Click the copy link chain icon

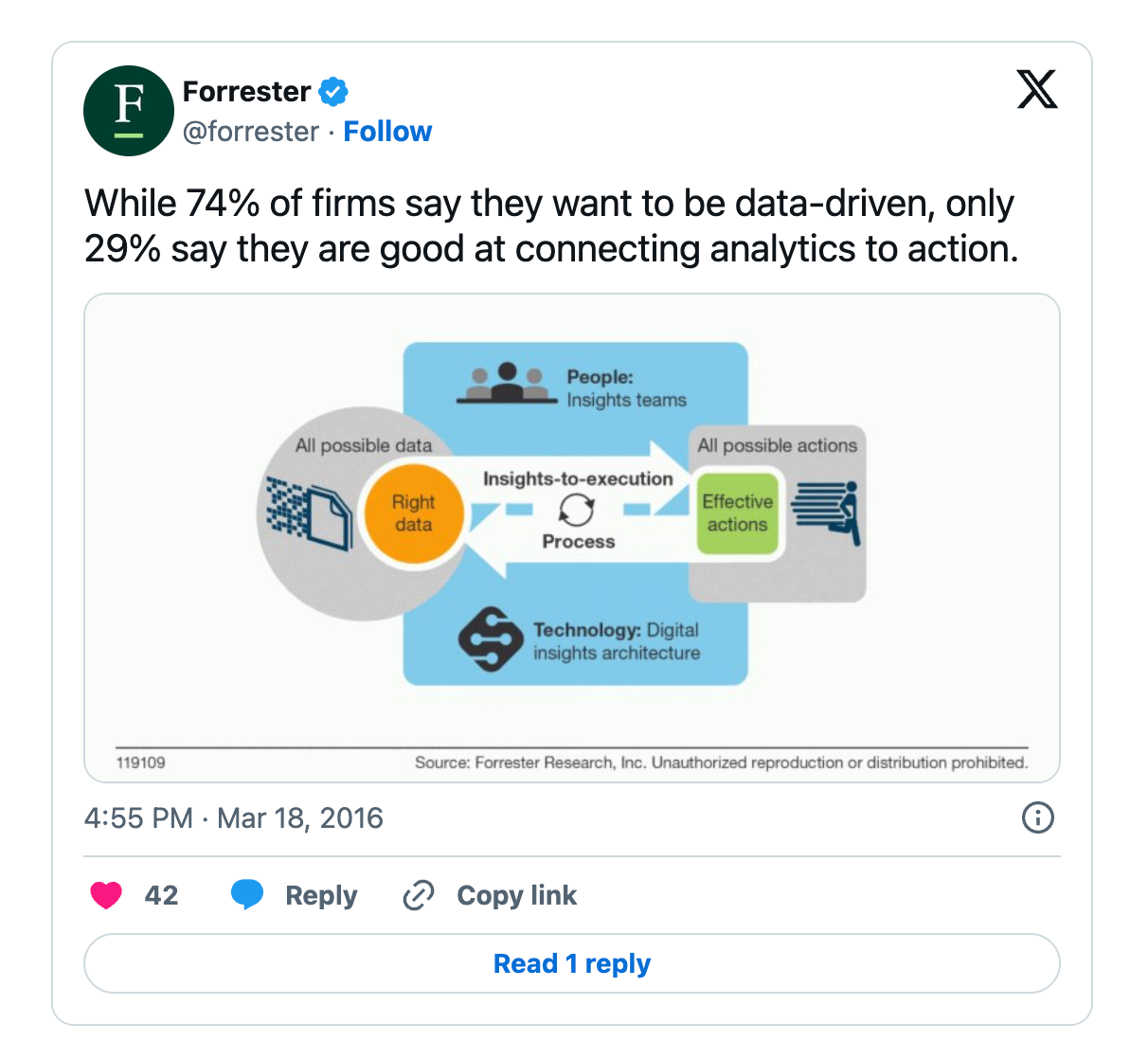[418, 895]
